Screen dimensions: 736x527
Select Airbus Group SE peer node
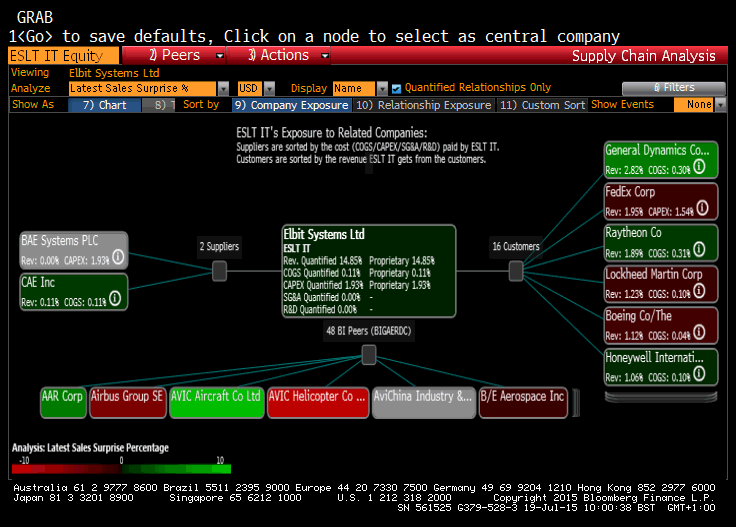(128, 402)
